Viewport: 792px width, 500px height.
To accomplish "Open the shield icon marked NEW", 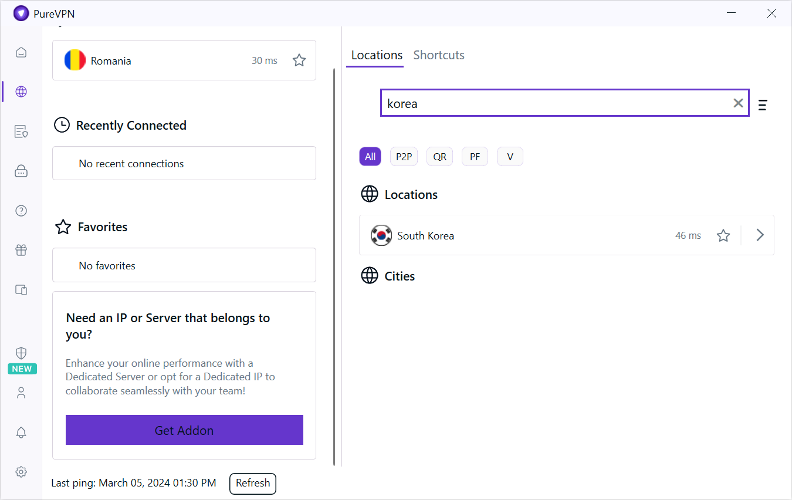I will click(21, 354).
